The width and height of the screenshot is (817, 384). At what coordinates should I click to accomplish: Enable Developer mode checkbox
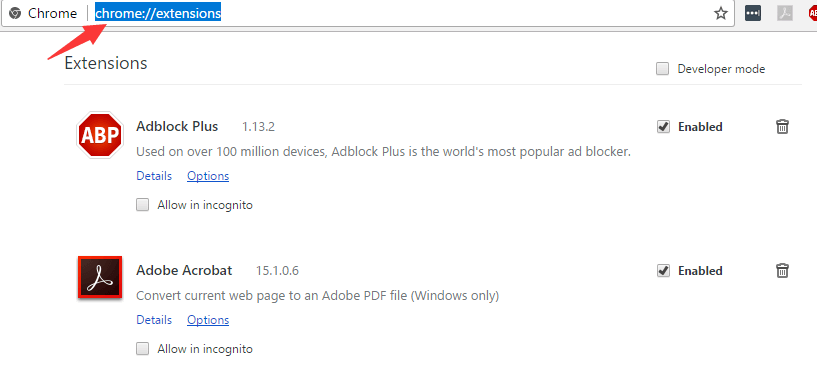pos(662,69)
